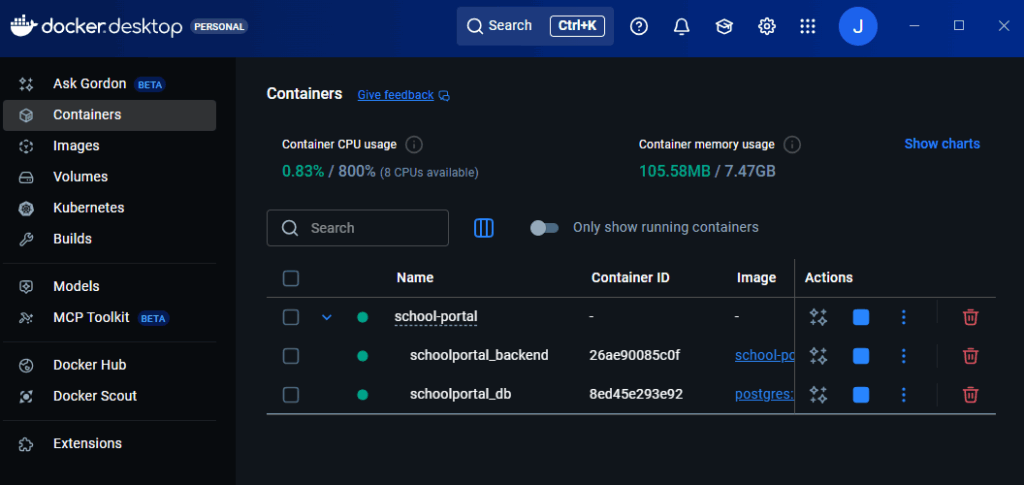Delete the schoolportal_db container

click(969, 395)
